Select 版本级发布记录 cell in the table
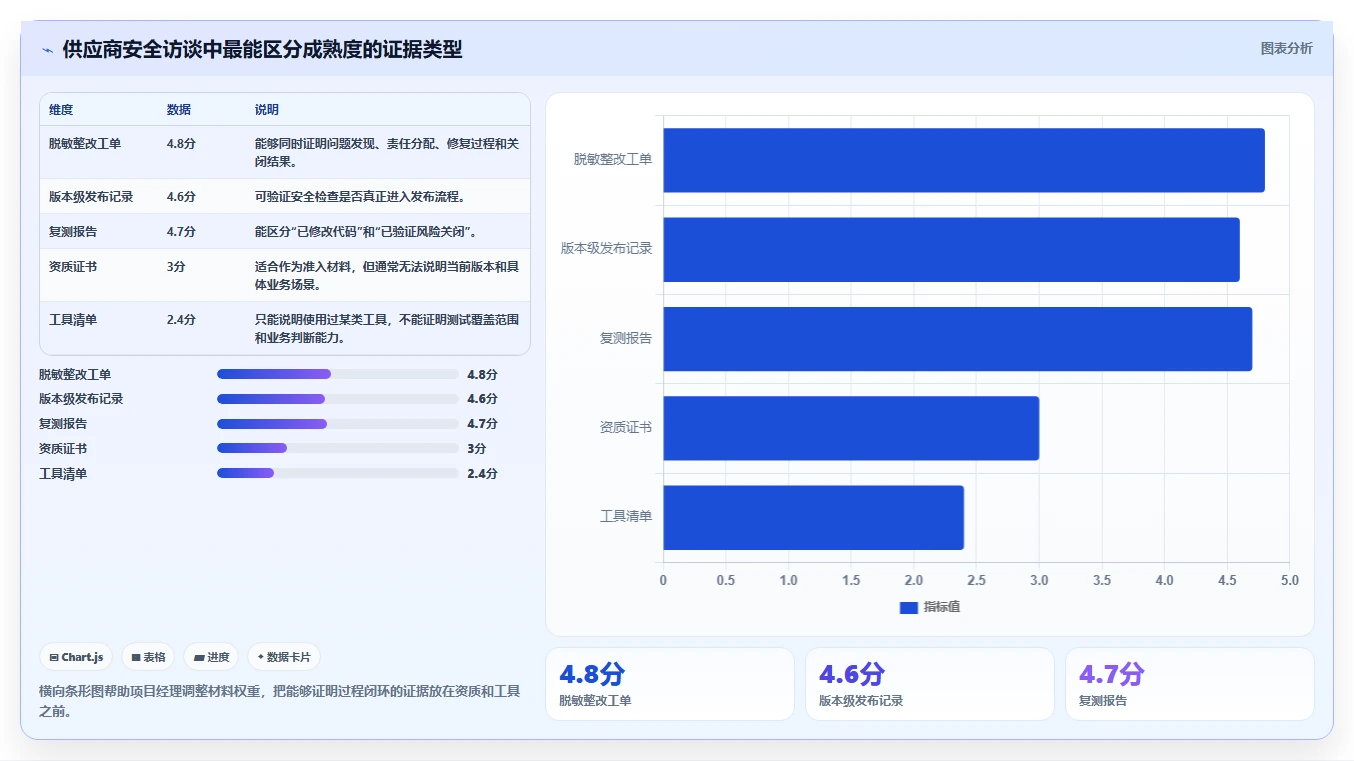1354x761 pixels. (x=91, y=197)
